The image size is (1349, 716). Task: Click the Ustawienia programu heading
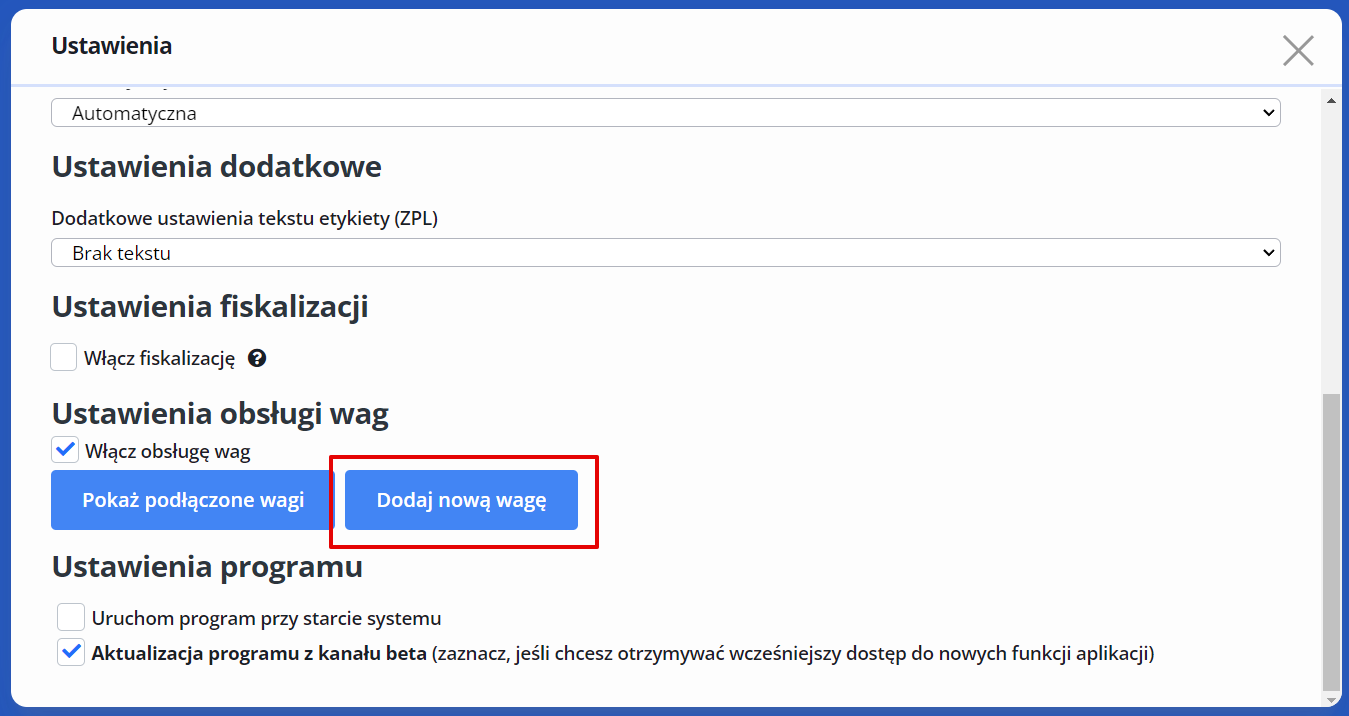point(207,567)
